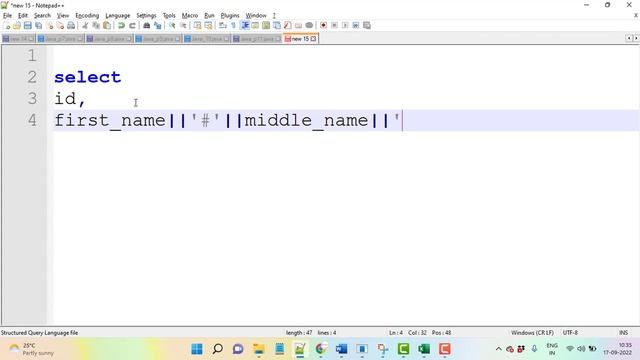Click first_name in line 4
This screenshot has width=640, height=360.
point(110,120)
